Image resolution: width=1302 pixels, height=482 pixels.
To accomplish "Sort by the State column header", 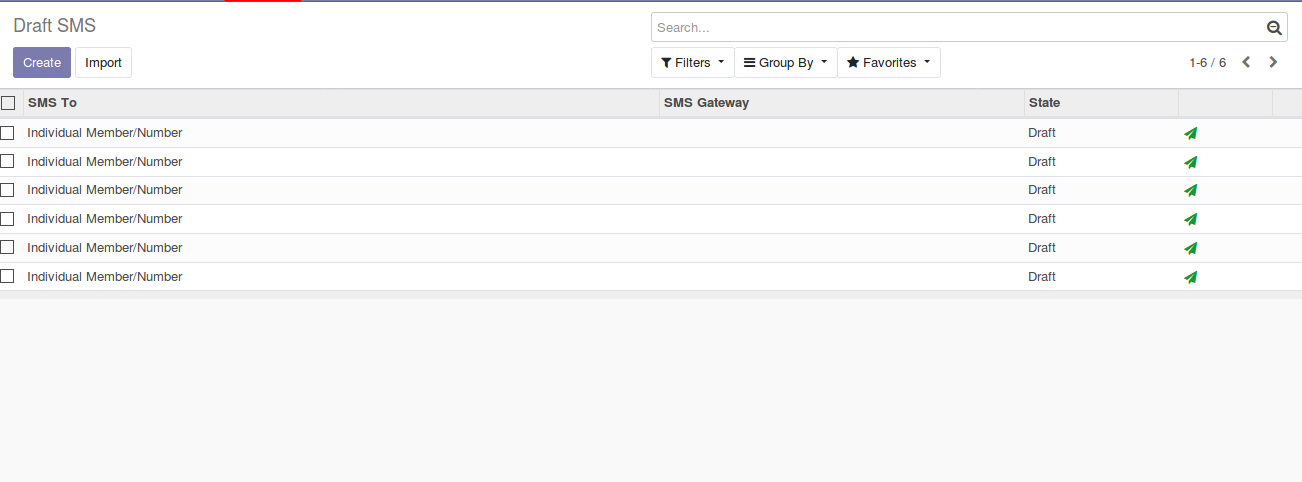I will pyautogui.click(x=1044, y=103).
